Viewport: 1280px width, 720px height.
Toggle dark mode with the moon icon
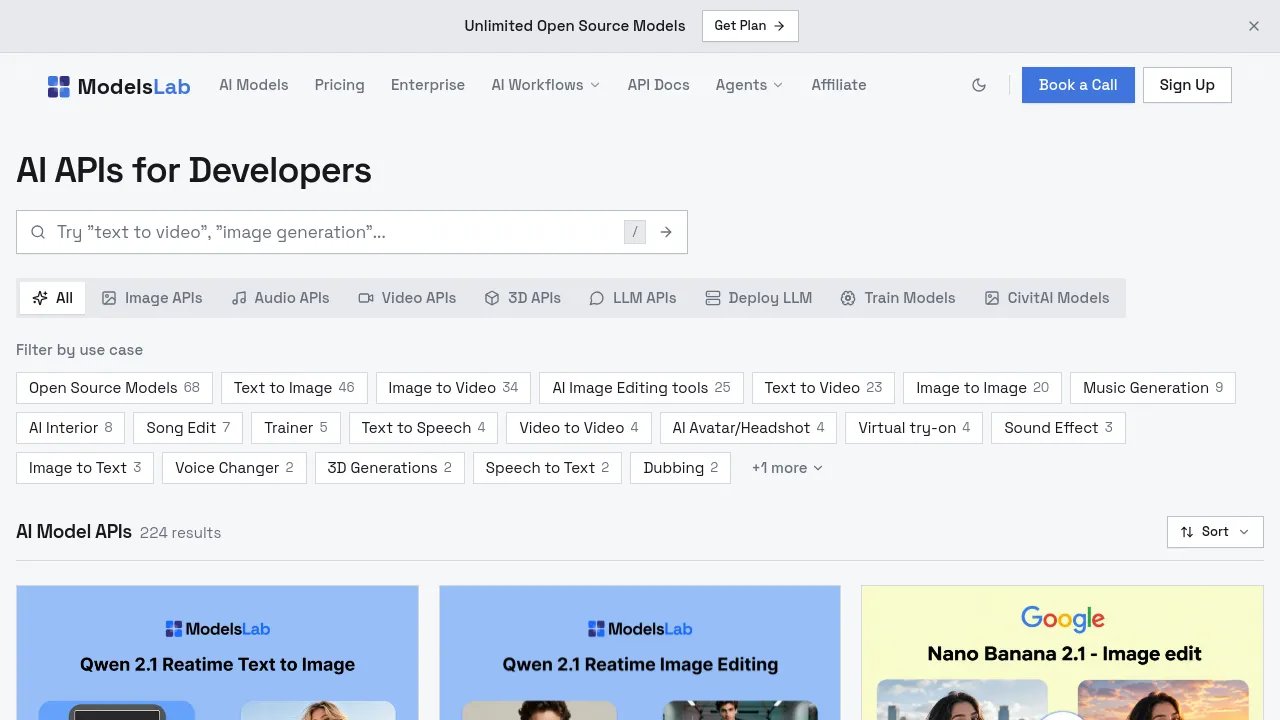point(979,85)
